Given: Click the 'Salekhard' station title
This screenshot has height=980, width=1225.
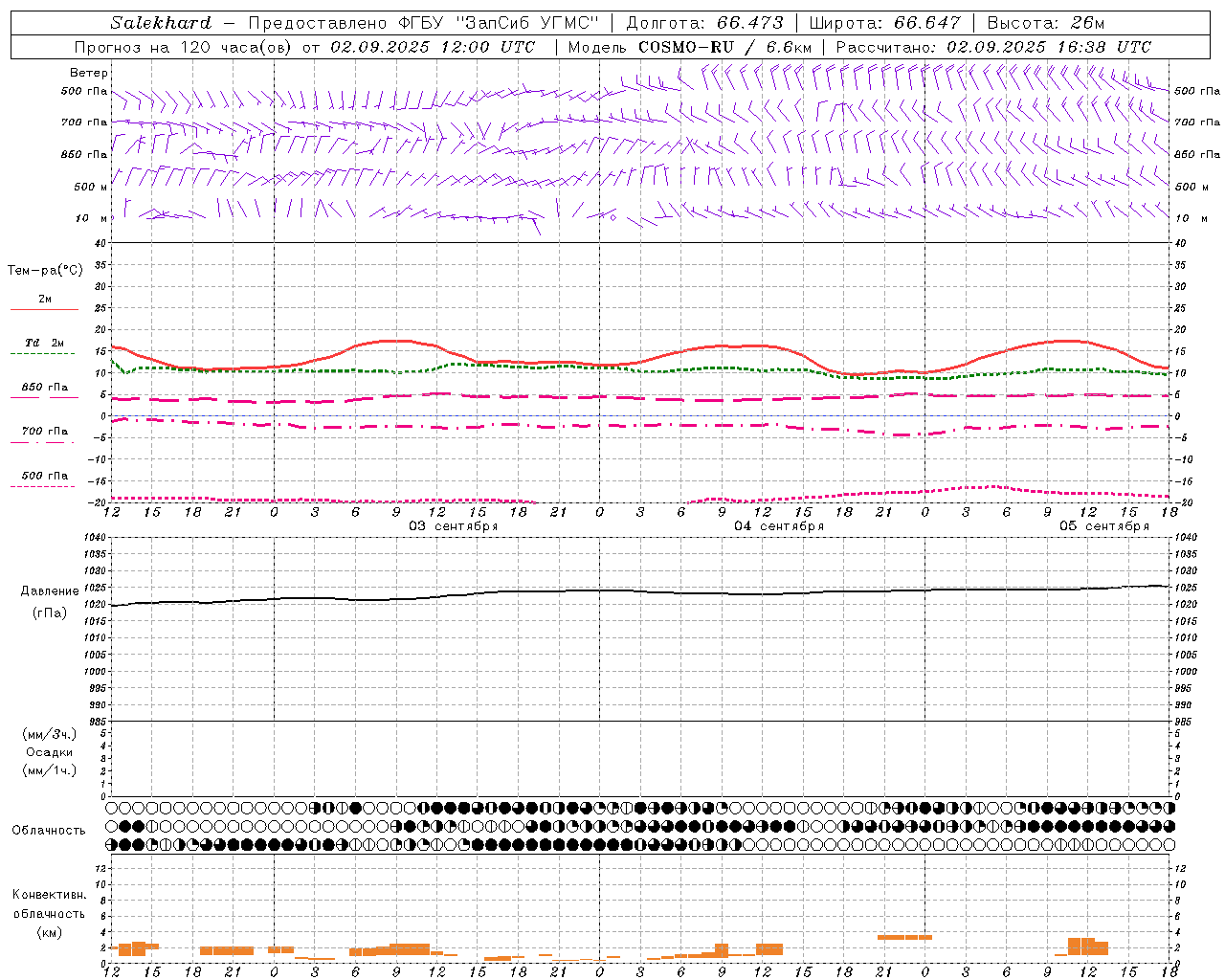Looking at the screenshot, I should click(x=161, y=23).
